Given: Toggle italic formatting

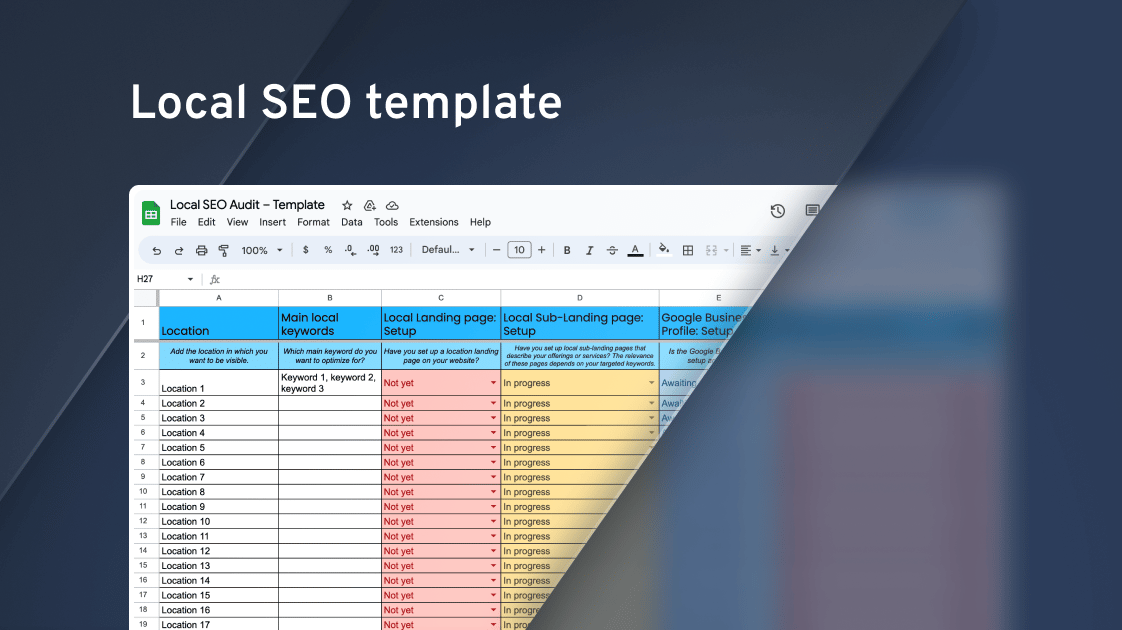Looking at the screenshot, I should (x=590, y=251).
